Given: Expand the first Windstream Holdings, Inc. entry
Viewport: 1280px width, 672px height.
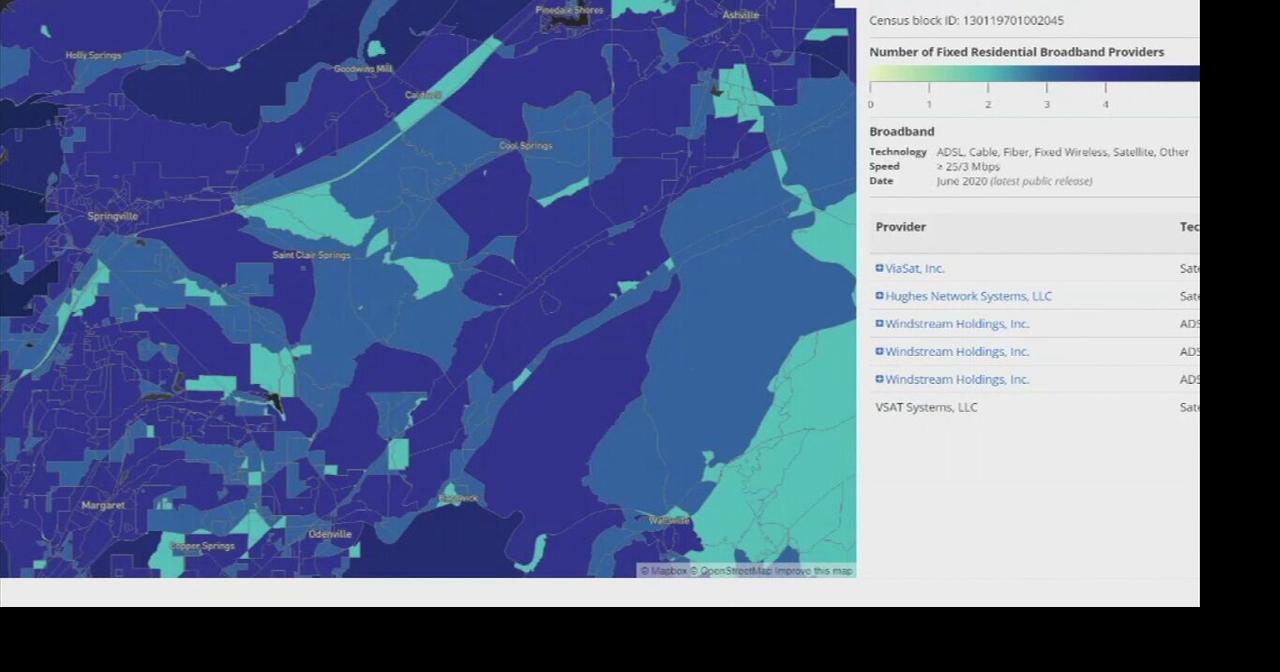Looking at the screenshot, I should [x=879, y=323].
